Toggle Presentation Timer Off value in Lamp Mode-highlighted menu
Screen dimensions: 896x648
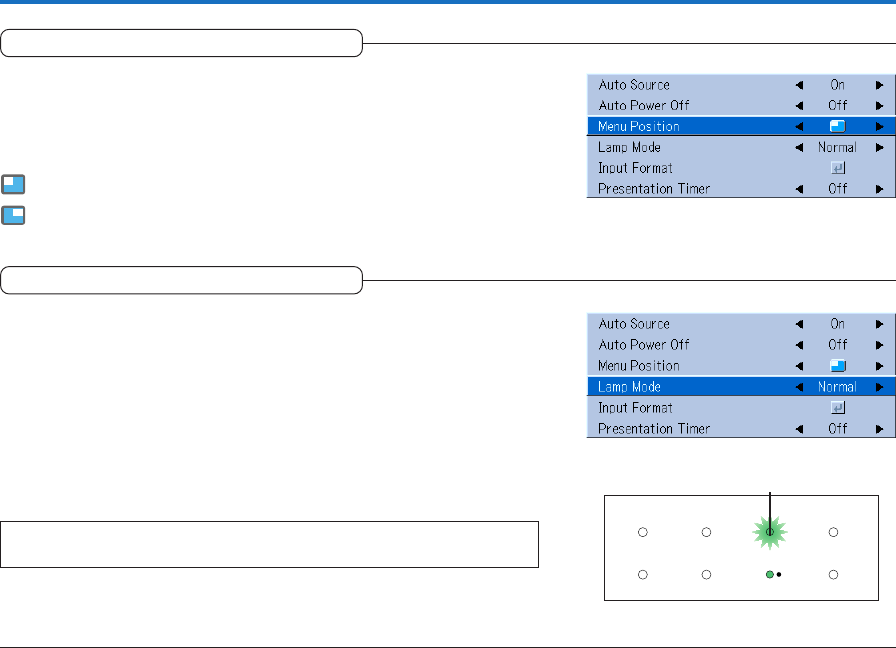tap(837, 429)
